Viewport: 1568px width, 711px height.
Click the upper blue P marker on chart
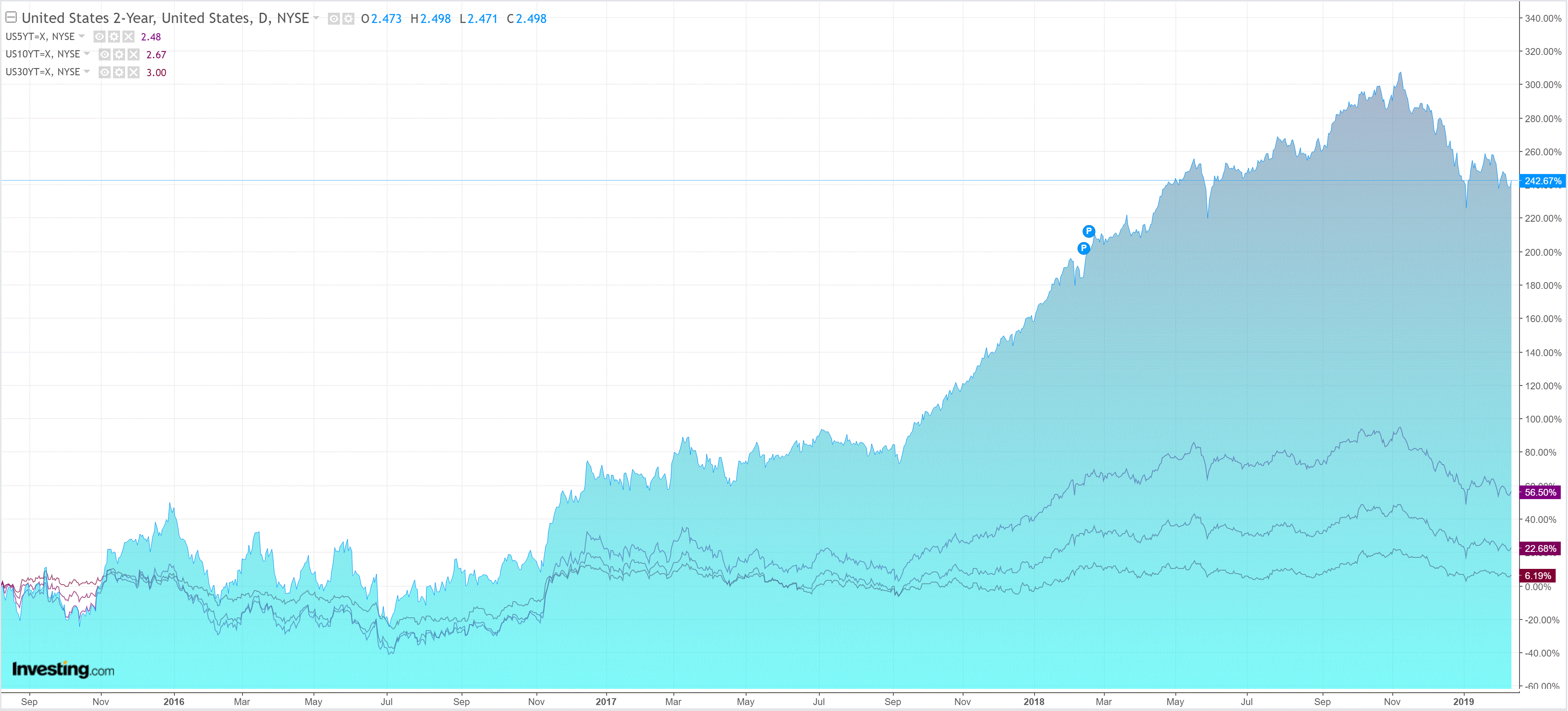tap(1088, 231)
